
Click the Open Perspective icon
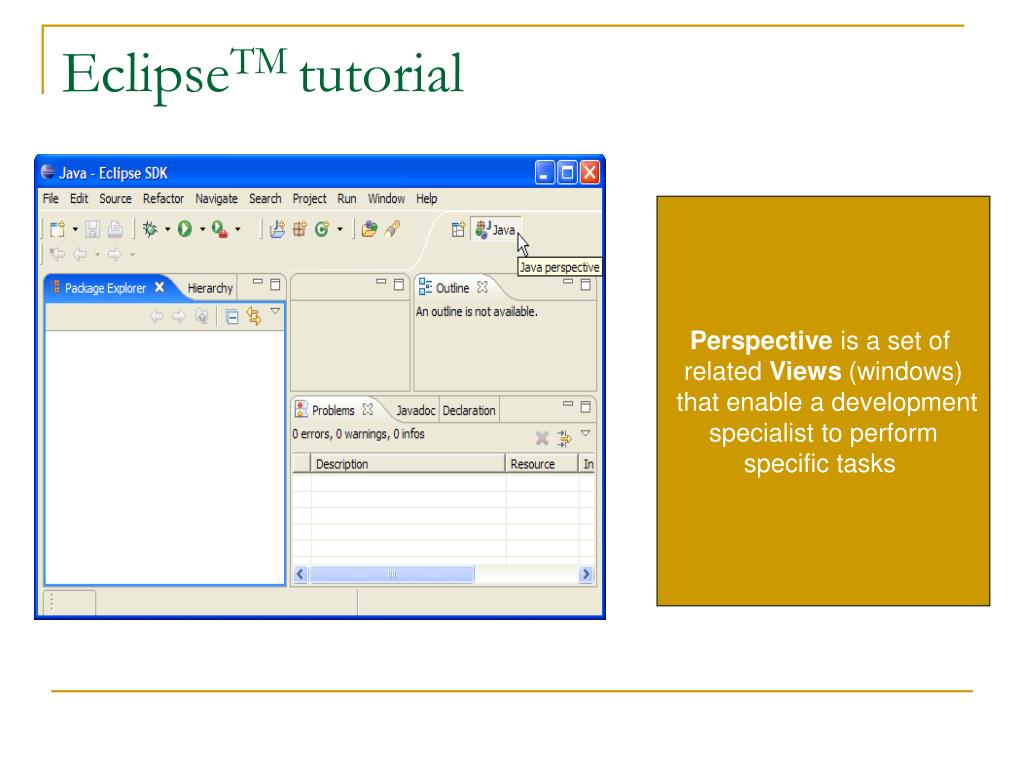coord(458,229)
